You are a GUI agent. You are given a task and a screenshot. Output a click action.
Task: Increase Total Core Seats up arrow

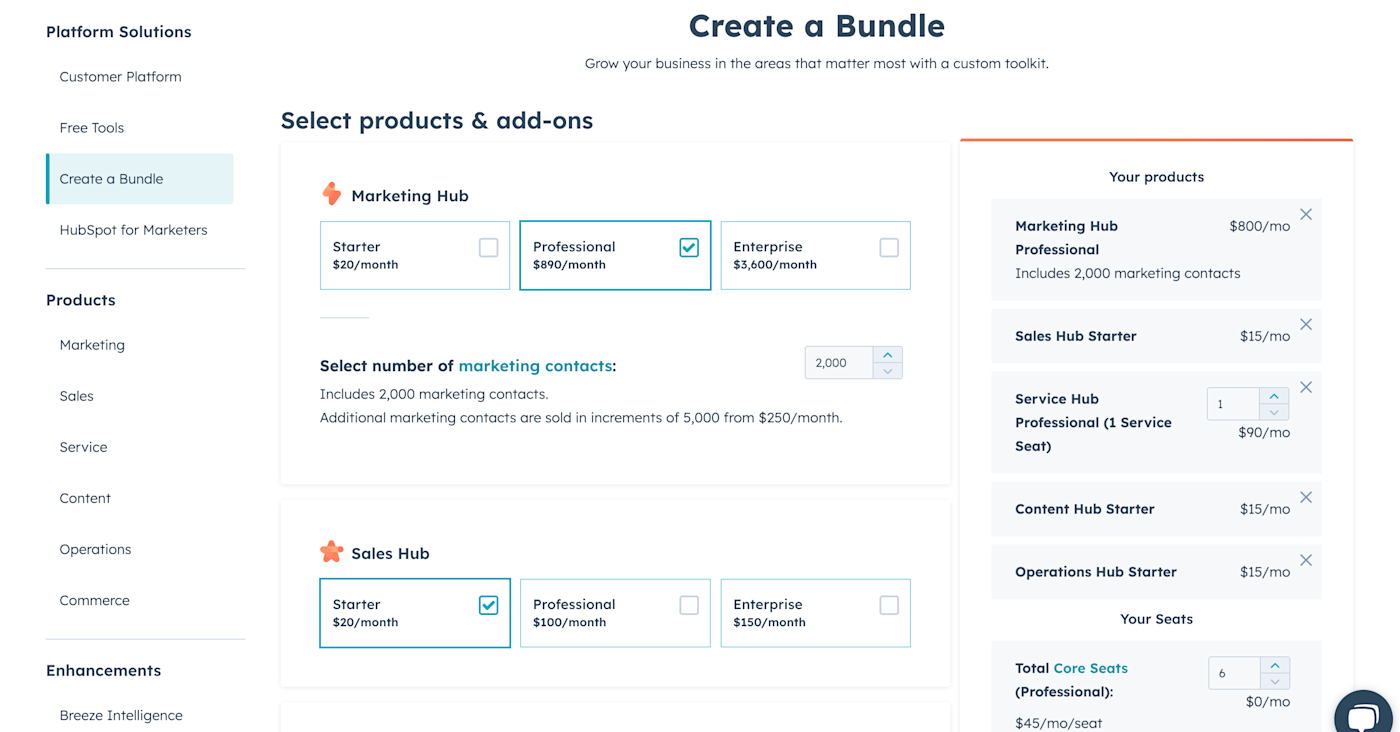coord(1274,665)
